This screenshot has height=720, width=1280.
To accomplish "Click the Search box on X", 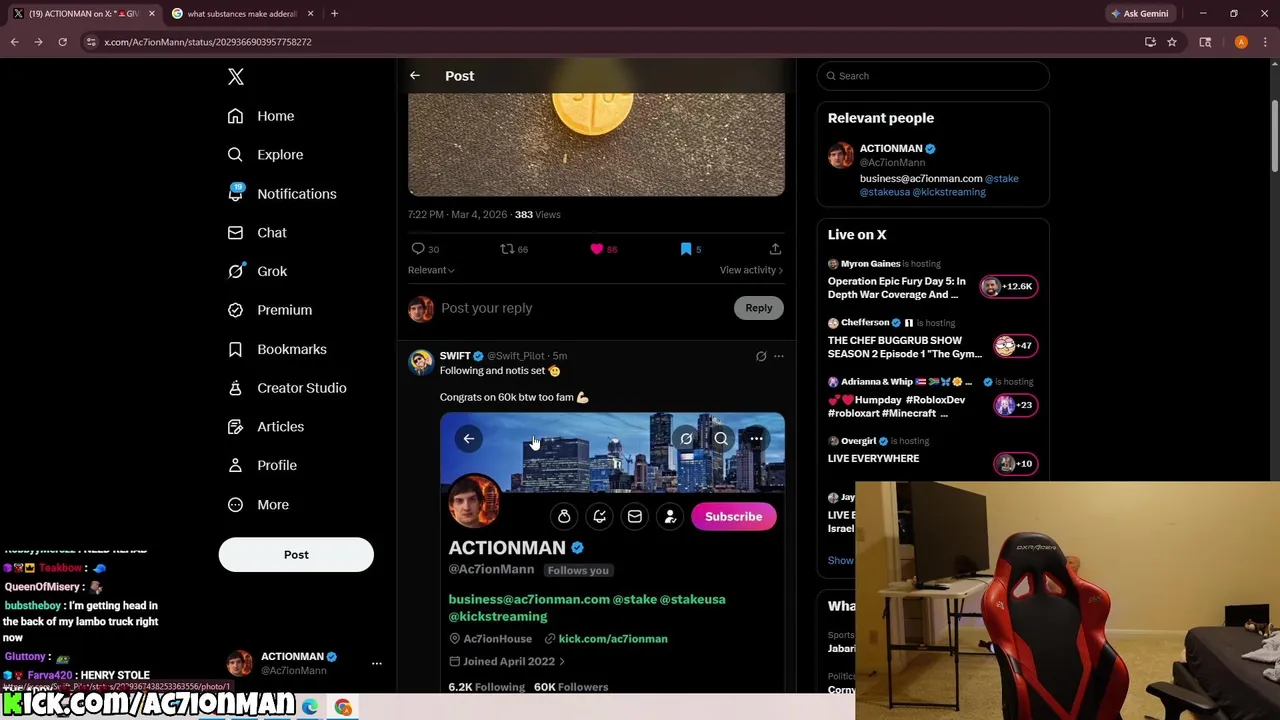I will pos(933,76).
